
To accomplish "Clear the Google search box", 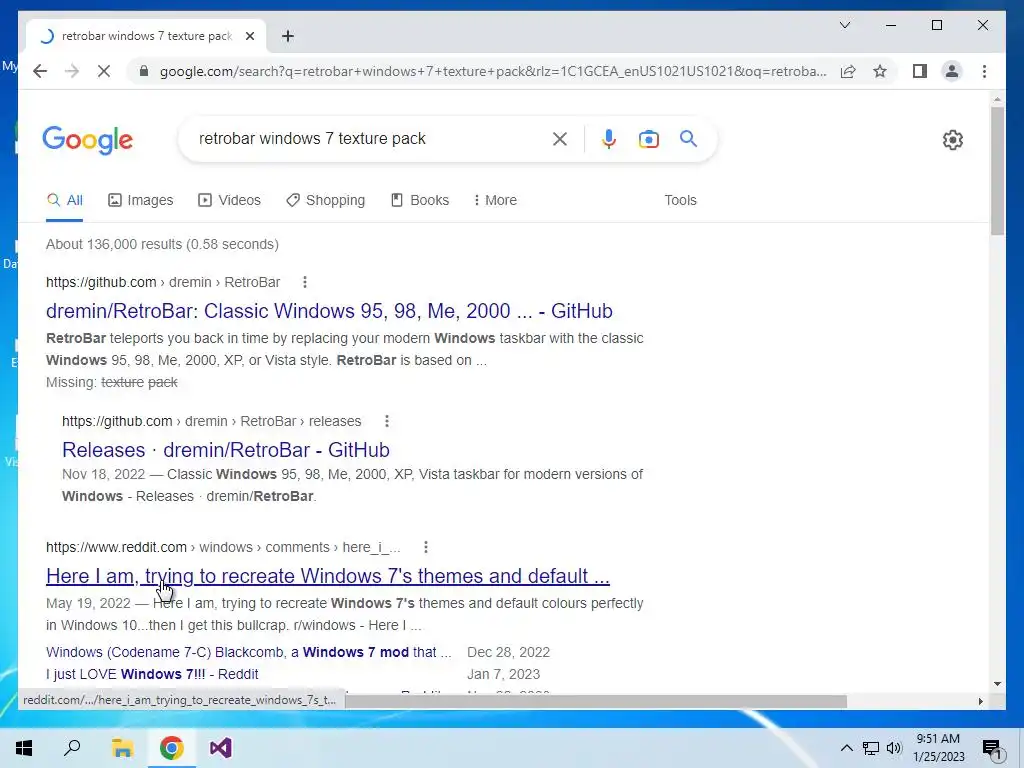I will (560, 138).
